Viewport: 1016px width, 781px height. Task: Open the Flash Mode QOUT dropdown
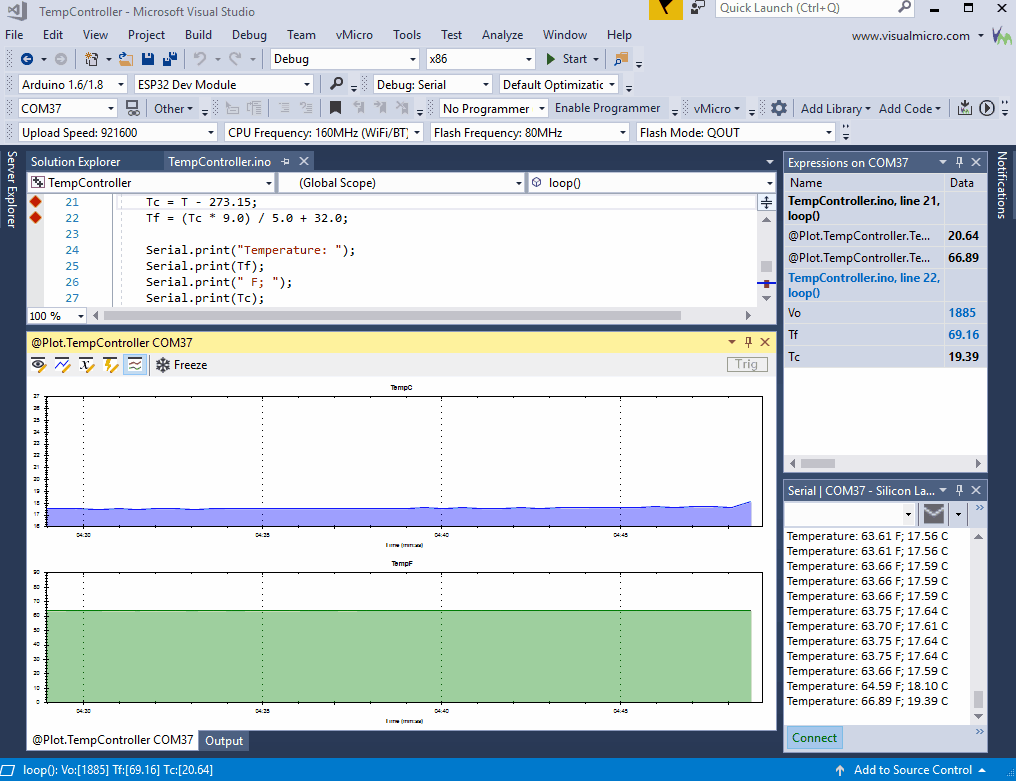click(735, 133)
